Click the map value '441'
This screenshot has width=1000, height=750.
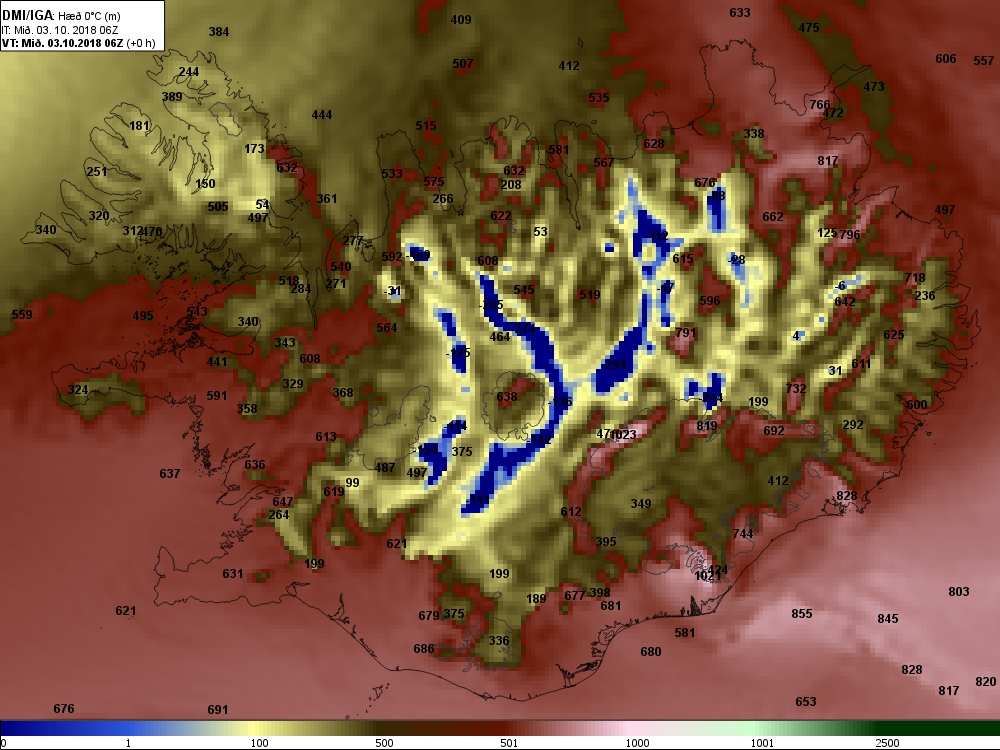point(217,362)
